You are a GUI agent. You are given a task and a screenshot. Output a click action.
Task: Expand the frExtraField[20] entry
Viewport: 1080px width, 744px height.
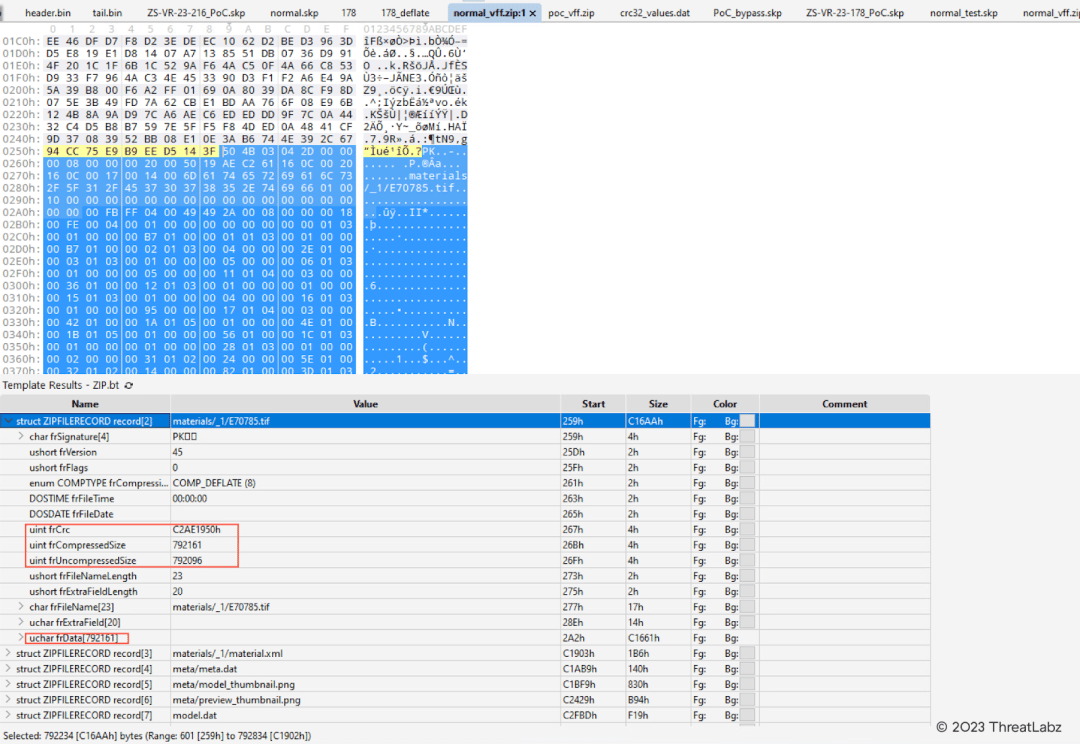22,622
